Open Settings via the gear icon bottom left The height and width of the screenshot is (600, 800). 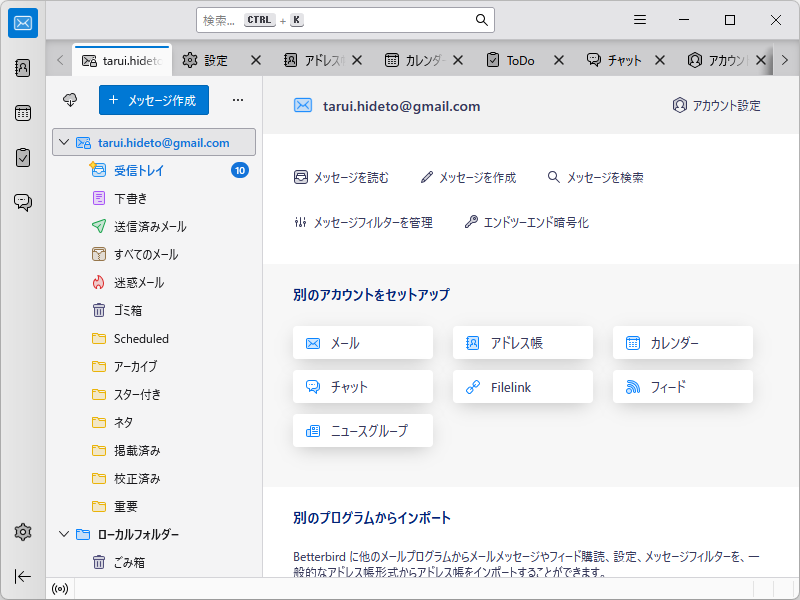[22, 533]
